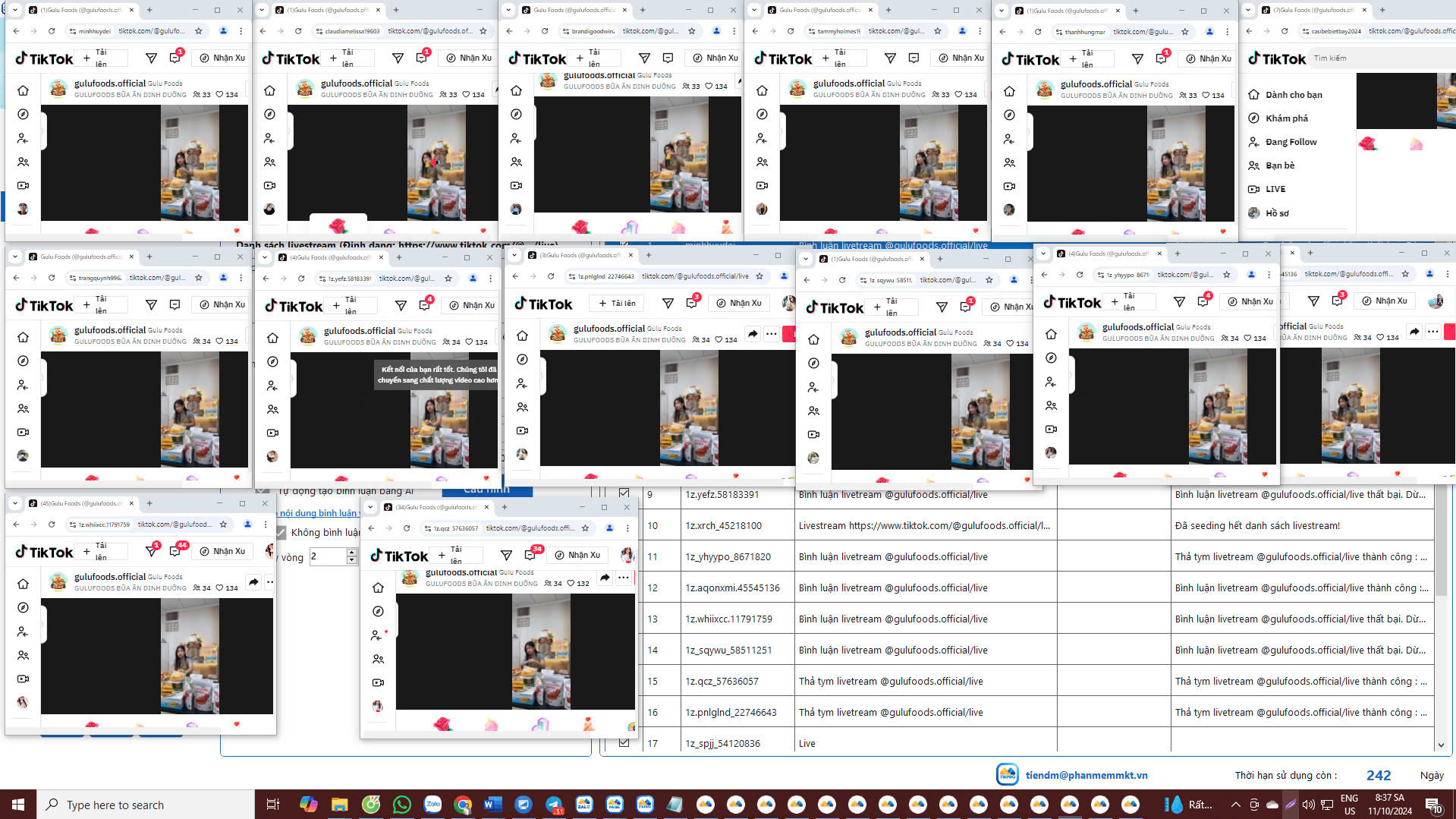
Task: Expand hidden system tray icons chevron
Action: point(1235,805)
